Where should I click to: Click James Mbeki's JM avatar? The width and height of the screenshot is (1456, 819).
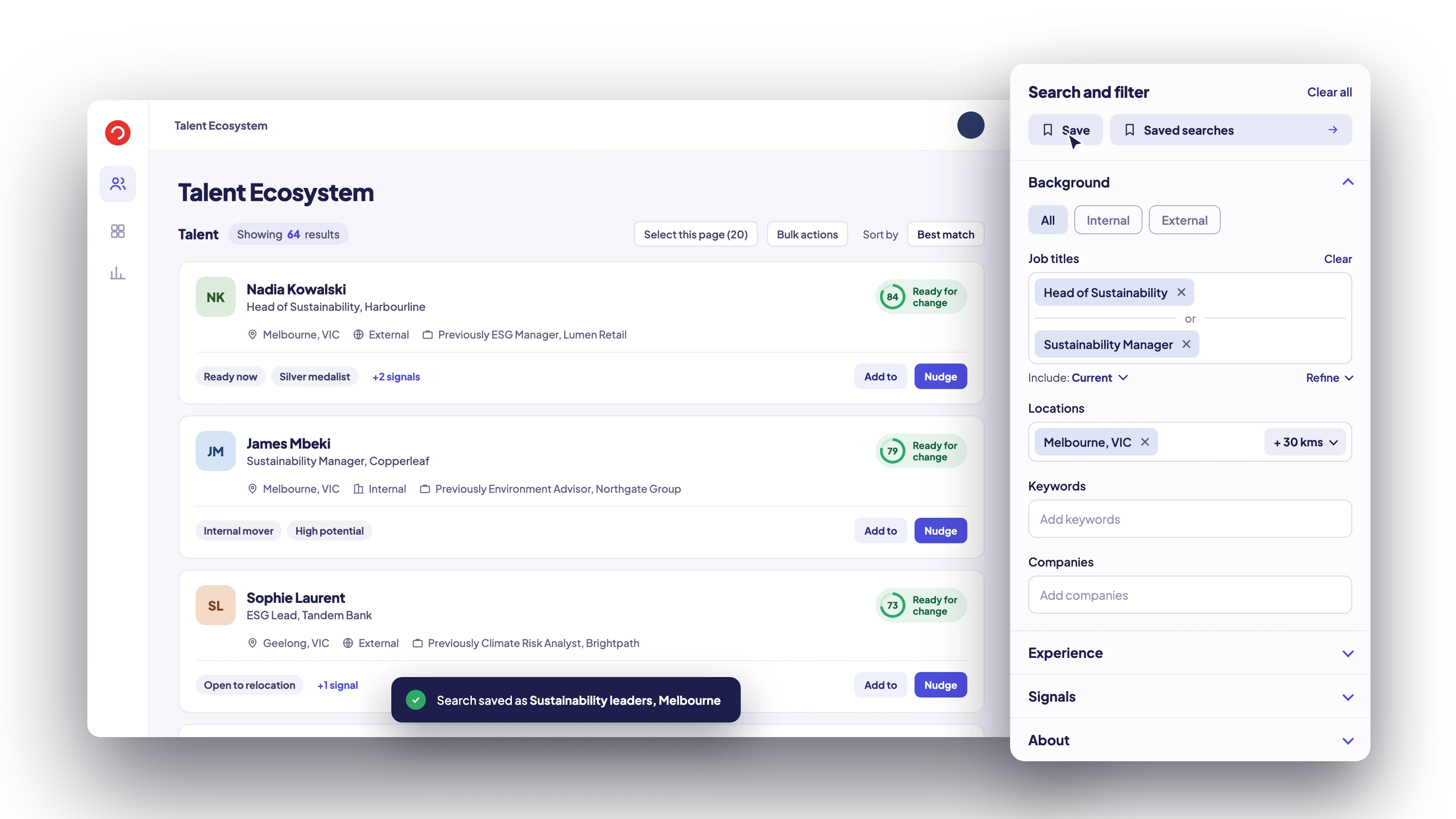pyautogui.click(x=215, y=451)
